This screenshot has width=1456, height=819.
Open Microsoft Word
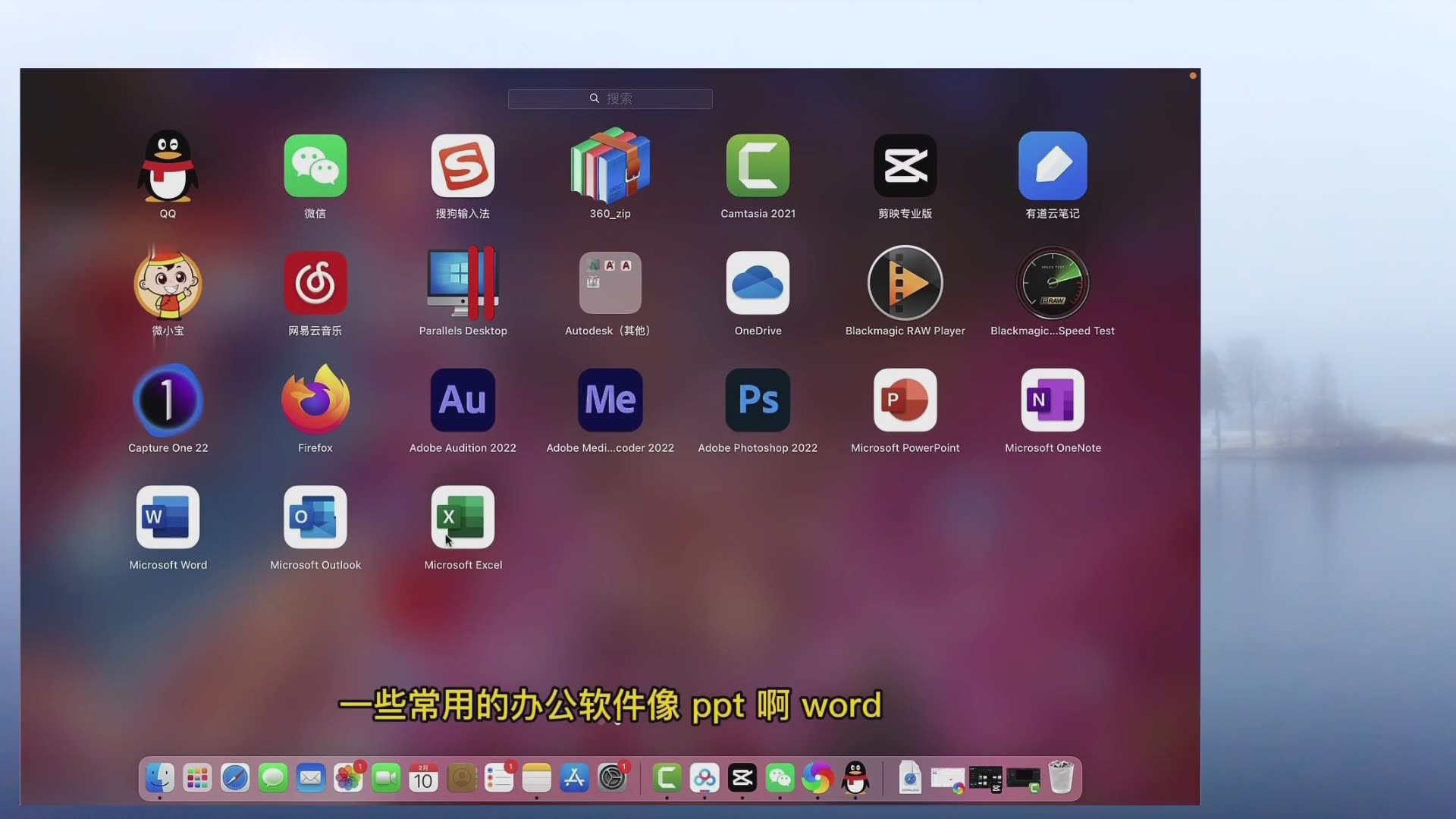(x=168, y=517)
